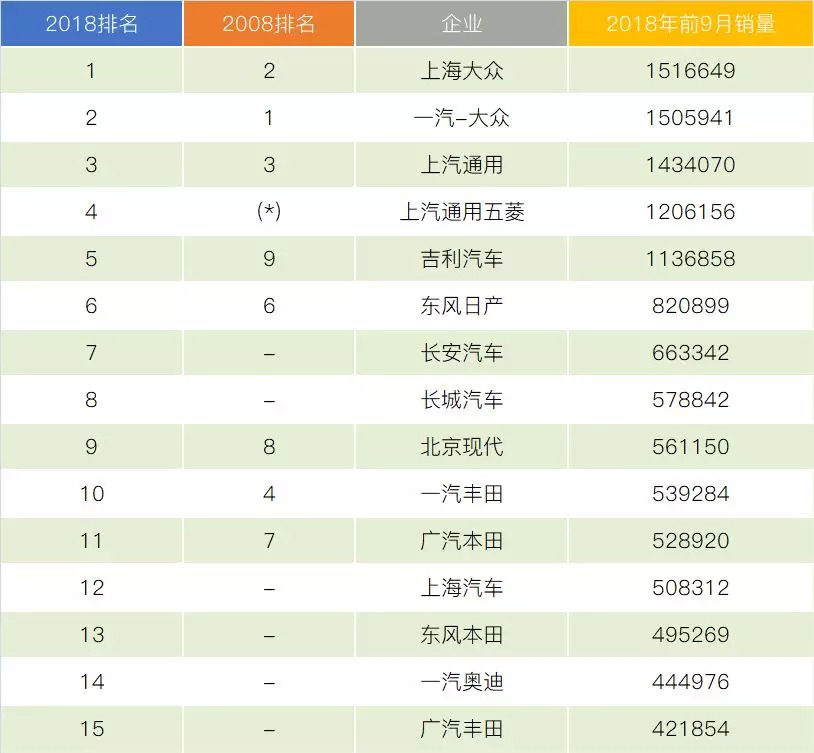This screenshot has height=753, width=814.
Task: Click the 2008排名 column header
Action: 269,23
